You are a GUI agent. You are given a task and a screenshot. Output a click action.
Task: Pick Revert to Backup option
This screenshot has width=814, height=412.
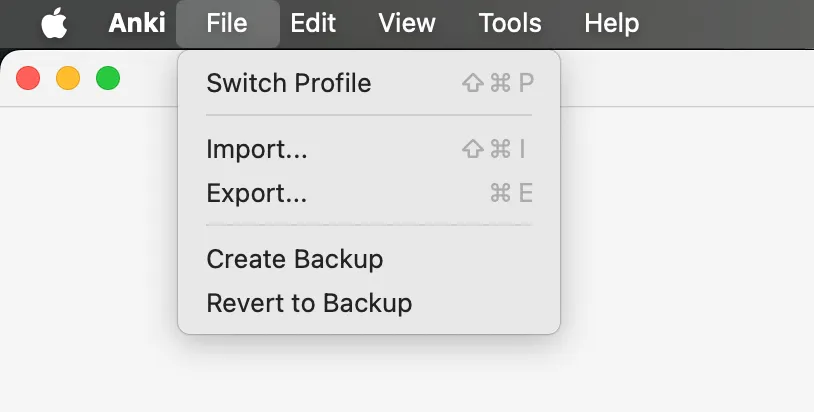[x=309, y=303]
